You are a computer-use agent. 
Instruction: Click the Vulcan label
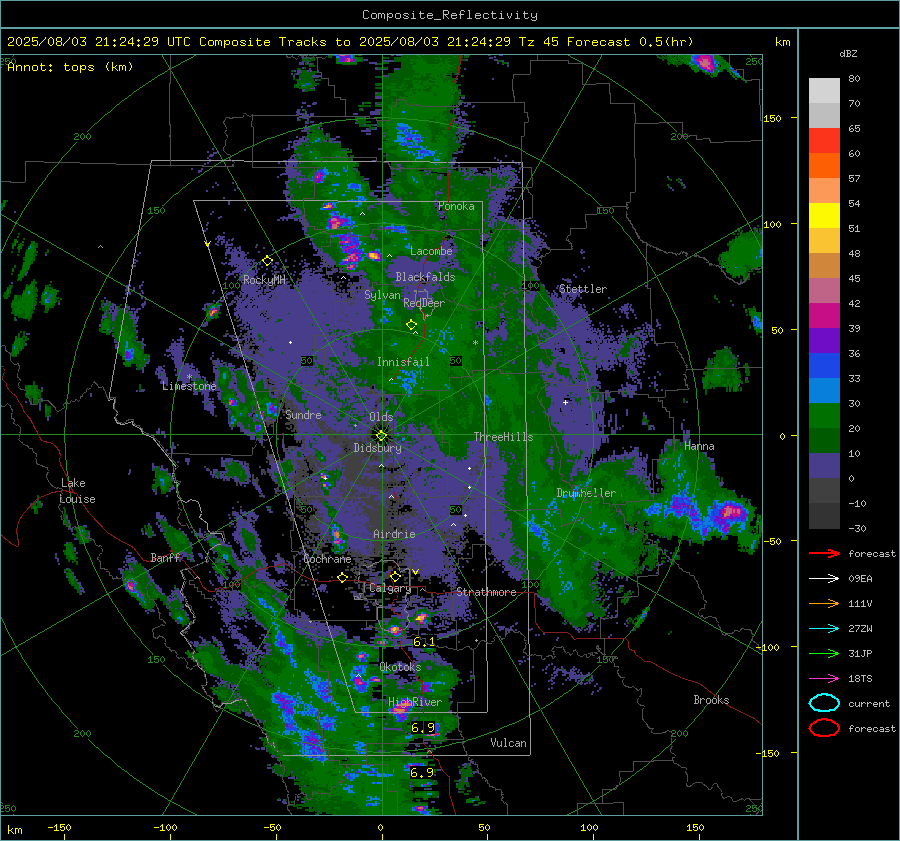[508, 743]
